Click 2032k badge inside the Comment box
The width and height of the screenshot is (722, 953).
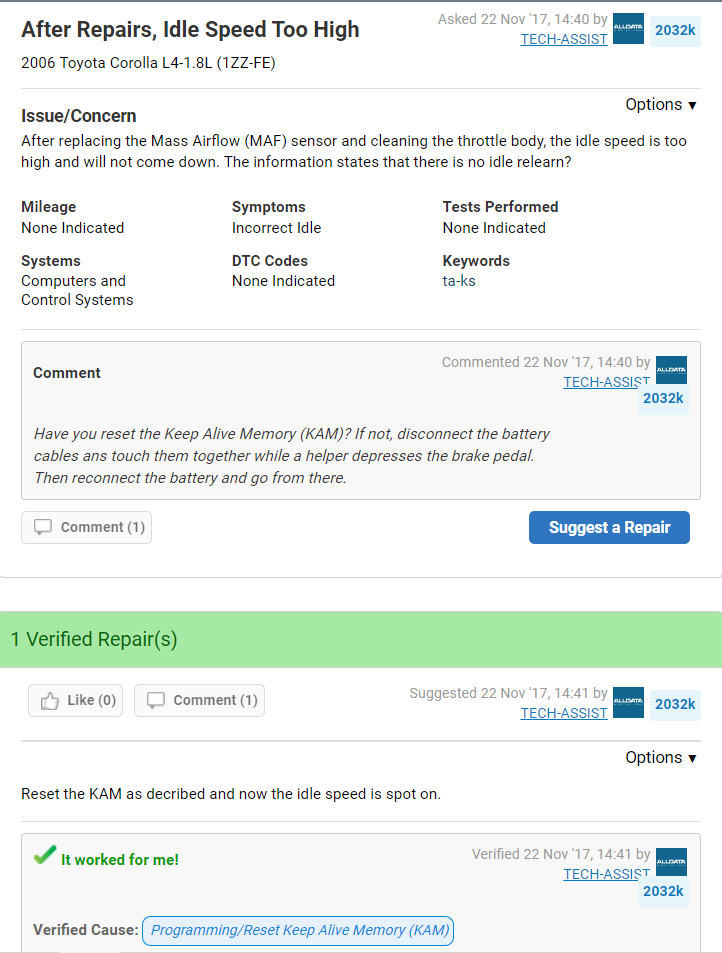coord(663,398)
